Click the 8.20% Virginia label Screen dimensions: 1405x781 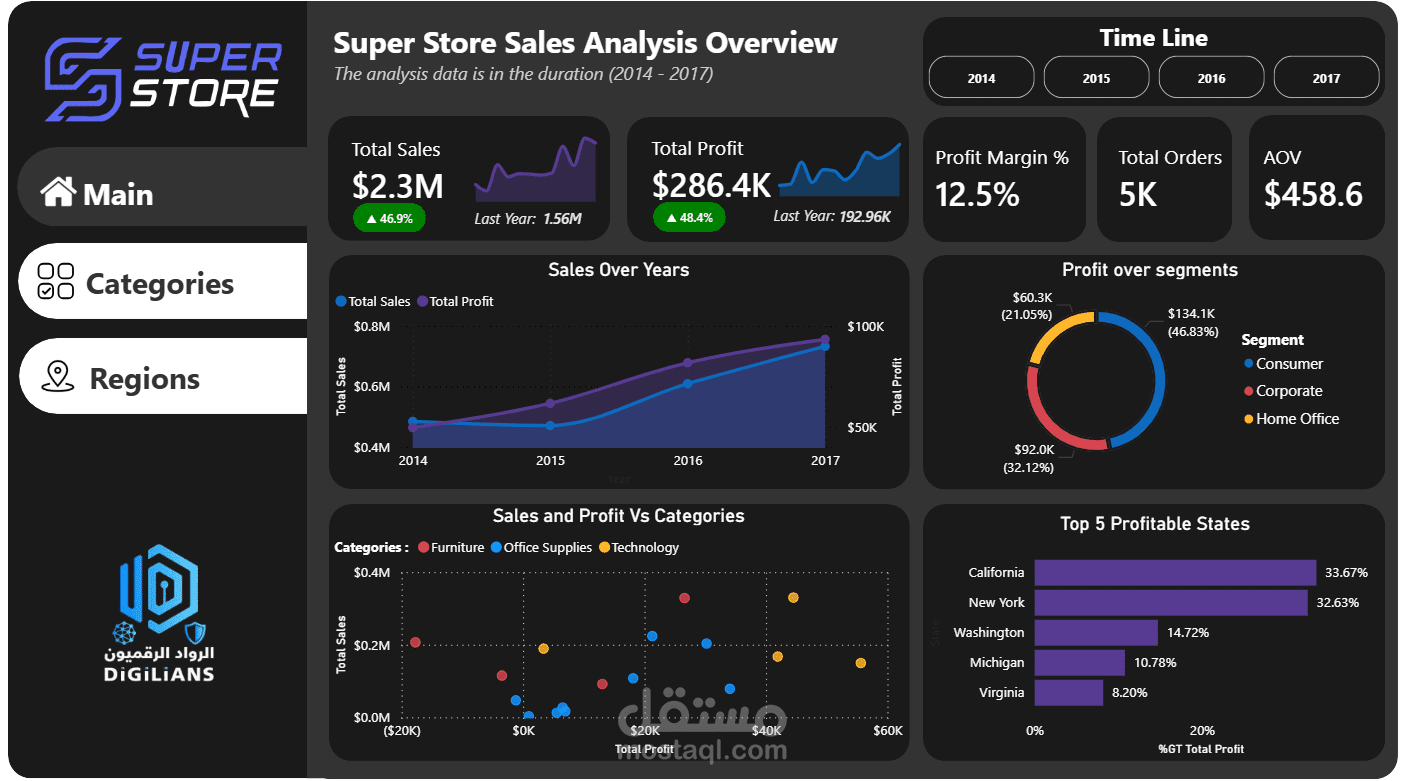pos(1129,693)
